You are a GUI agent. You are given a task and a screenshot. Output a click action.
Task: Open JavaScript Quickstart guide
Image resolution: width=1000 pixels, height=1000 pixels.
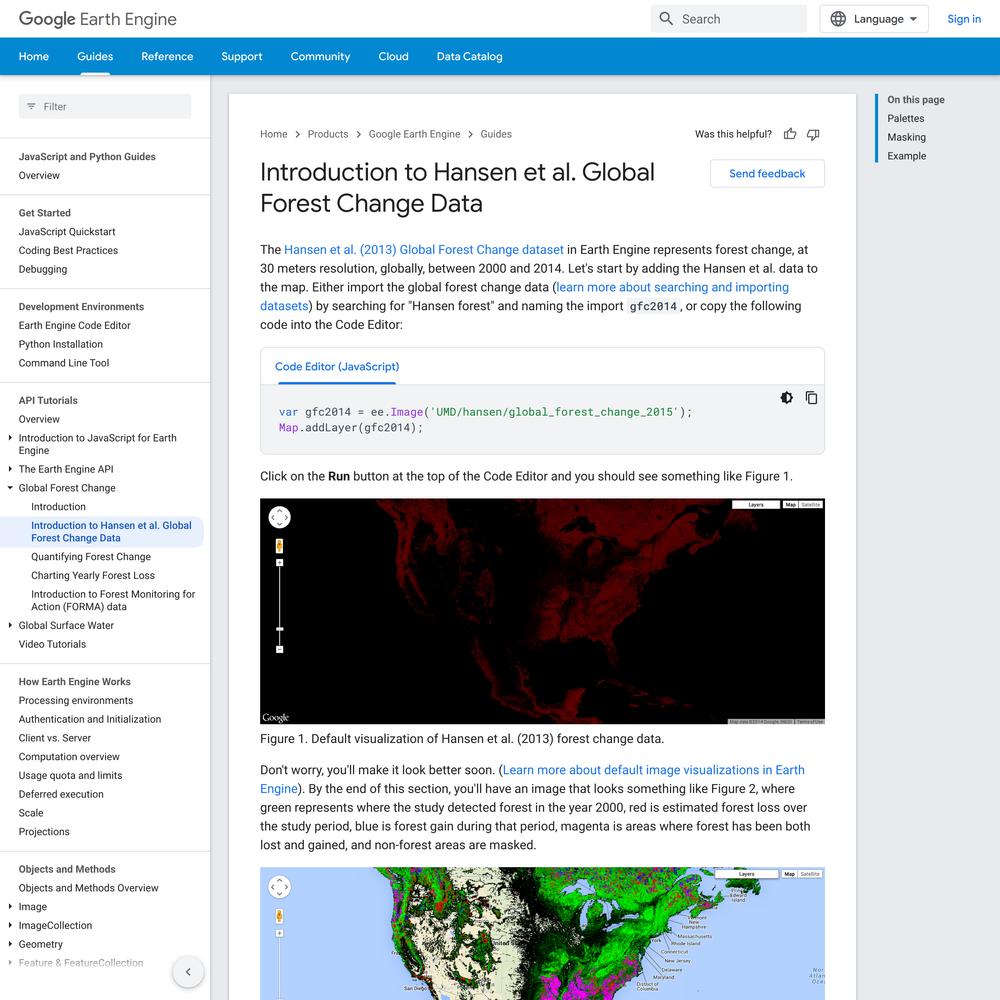(x=67, y=232)
